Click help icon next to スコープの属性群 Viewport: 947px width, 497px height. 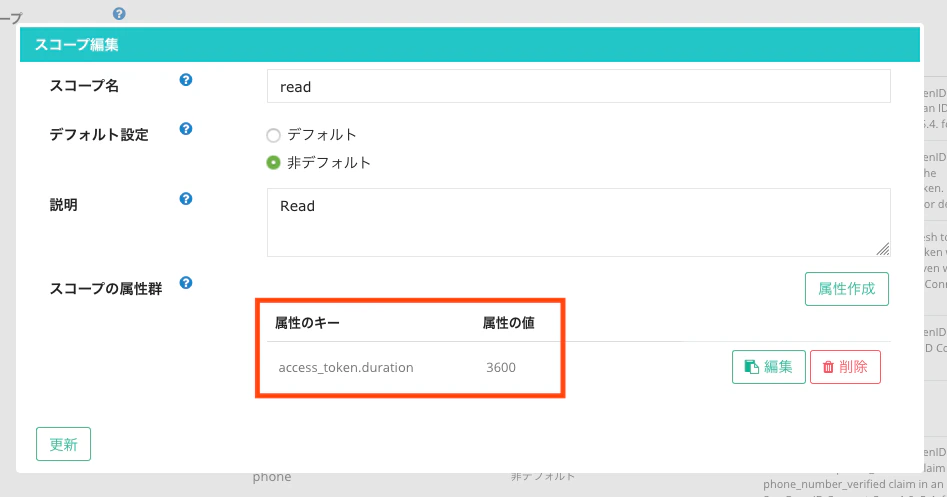tap(186, 283)
